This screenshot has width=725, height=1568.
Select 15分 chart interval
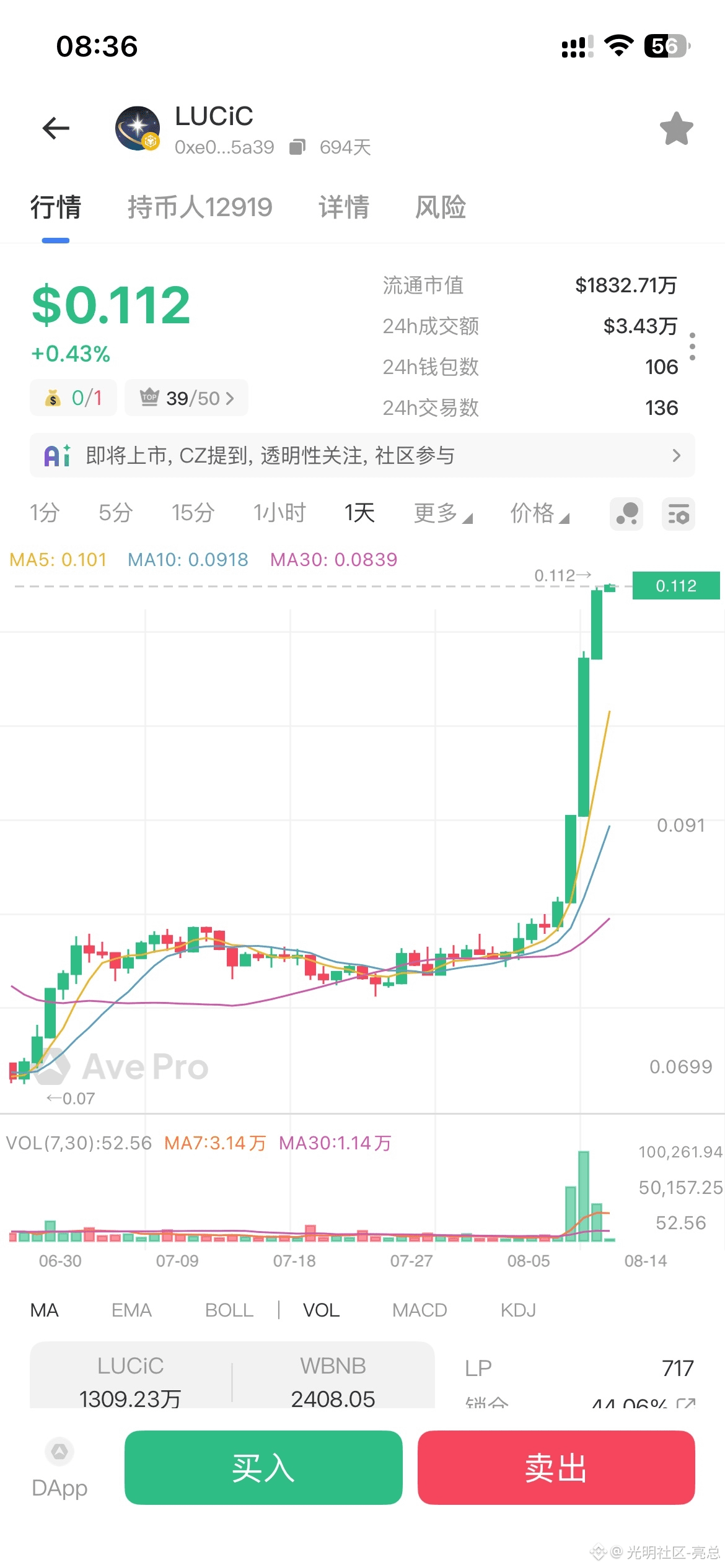193,513
